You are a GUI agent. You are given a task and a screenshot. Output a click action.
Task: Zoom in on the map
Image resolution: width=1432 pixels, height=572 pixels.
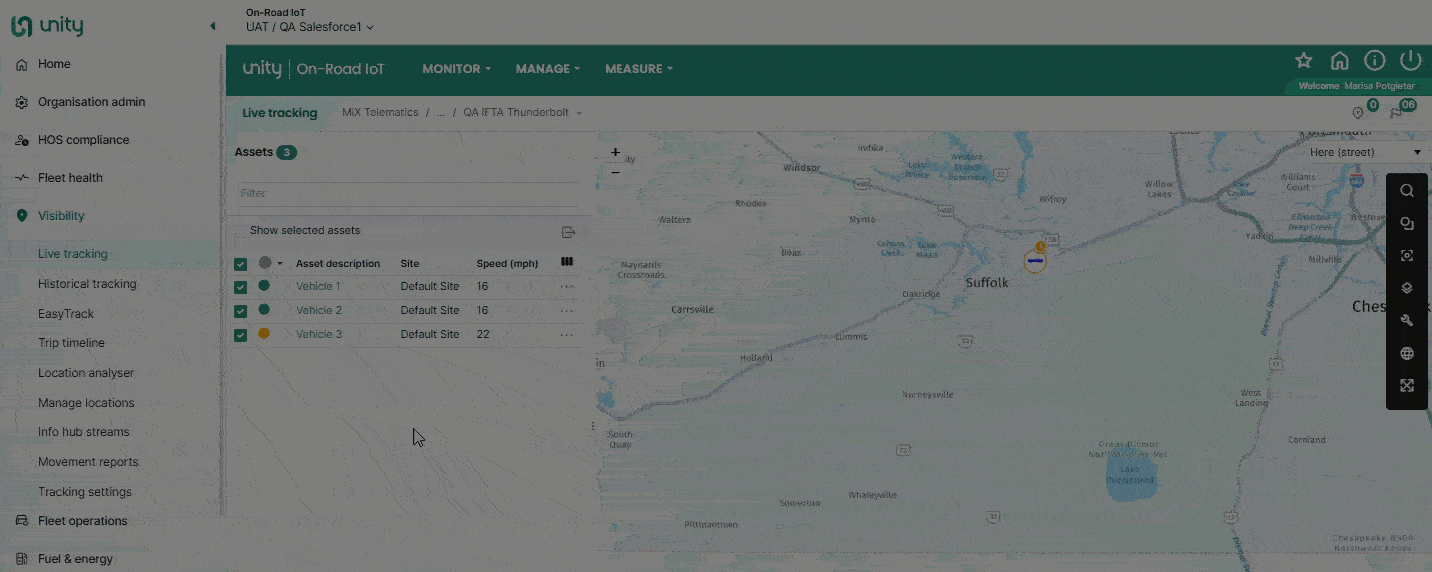coord(615,153)
